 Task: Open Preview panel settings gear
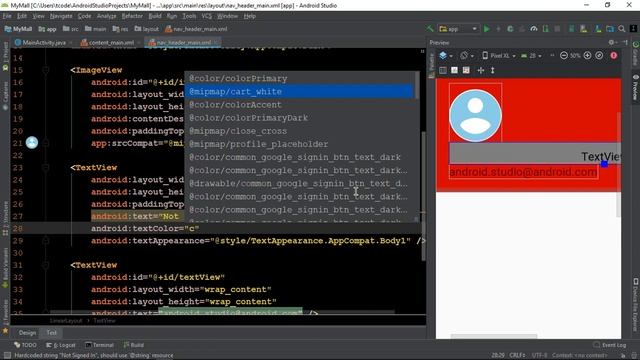611,42
